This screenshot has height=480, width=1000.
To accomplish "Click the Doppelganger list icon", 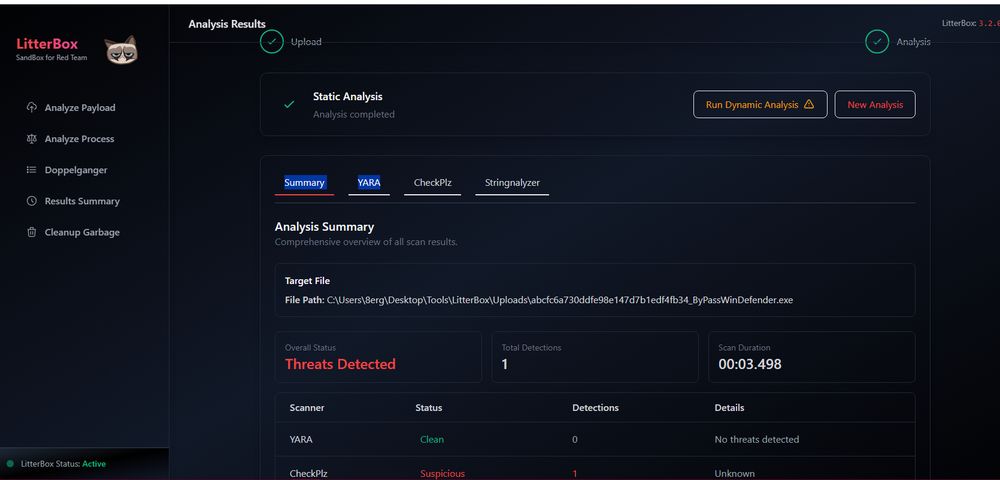I will pos(31,170).
